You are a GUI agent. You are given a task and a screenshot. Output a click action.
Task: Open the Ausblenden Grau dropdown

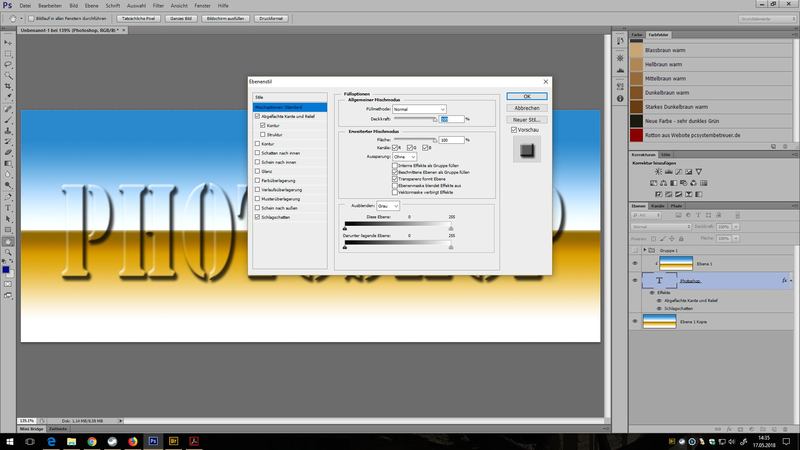[x=388, y=206]
